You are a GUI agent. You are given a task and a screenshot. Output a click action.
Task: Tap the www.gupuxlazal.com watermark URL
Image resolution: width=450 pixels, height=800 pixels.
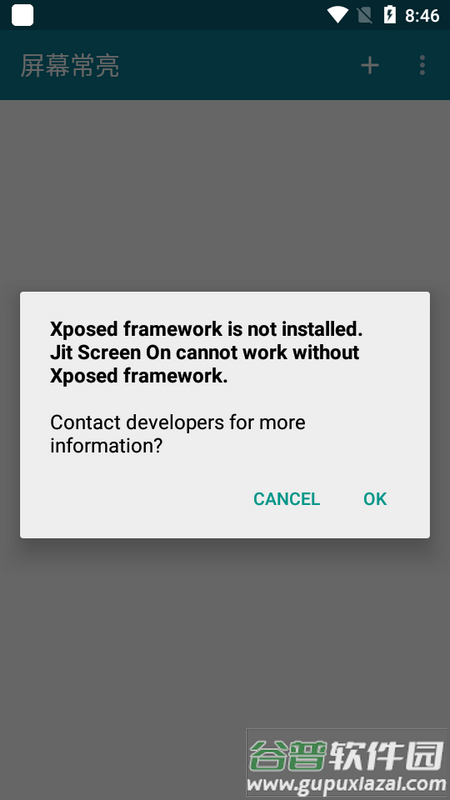(x=347, y=784)
